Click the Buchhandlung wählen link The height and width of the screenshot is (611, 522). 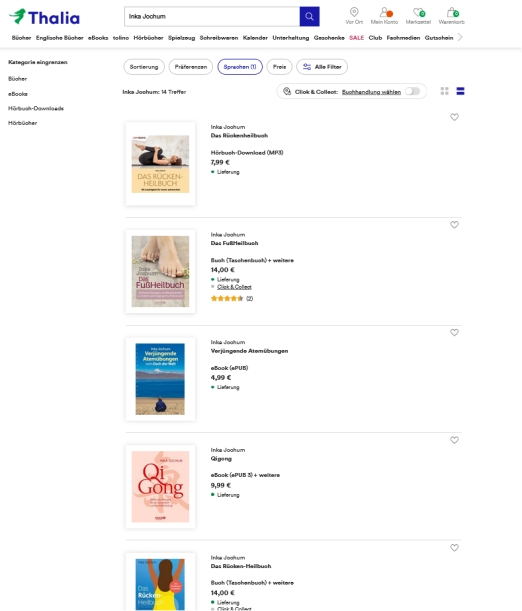point(371,92)
